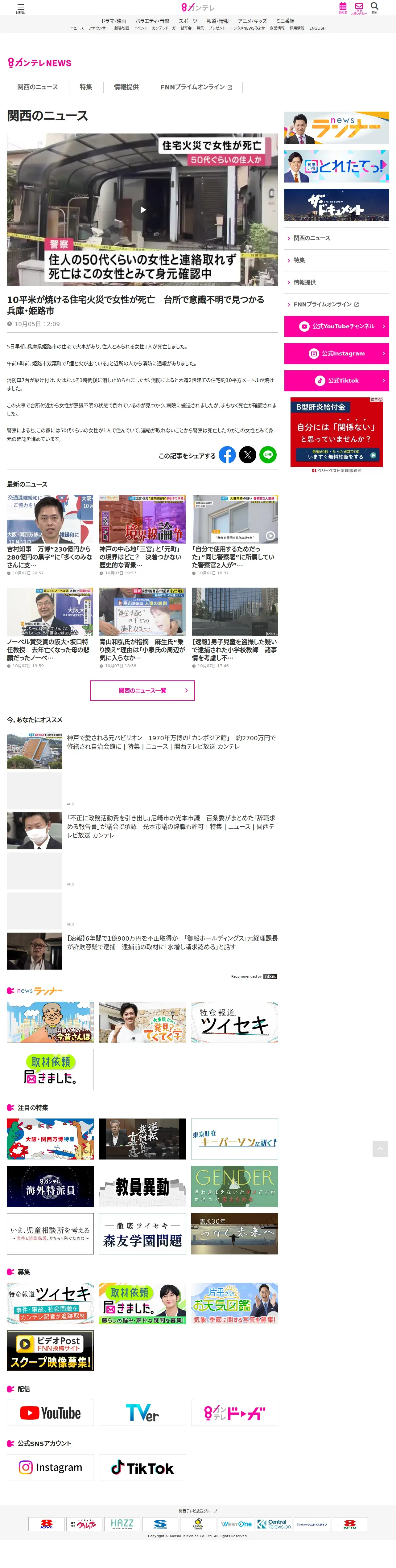Image resolution: width=396 pixels, height=1568 pixels.
Task: Open the YouTube streaming logo
Action: pyautogui.click(x=50, y=1413)
